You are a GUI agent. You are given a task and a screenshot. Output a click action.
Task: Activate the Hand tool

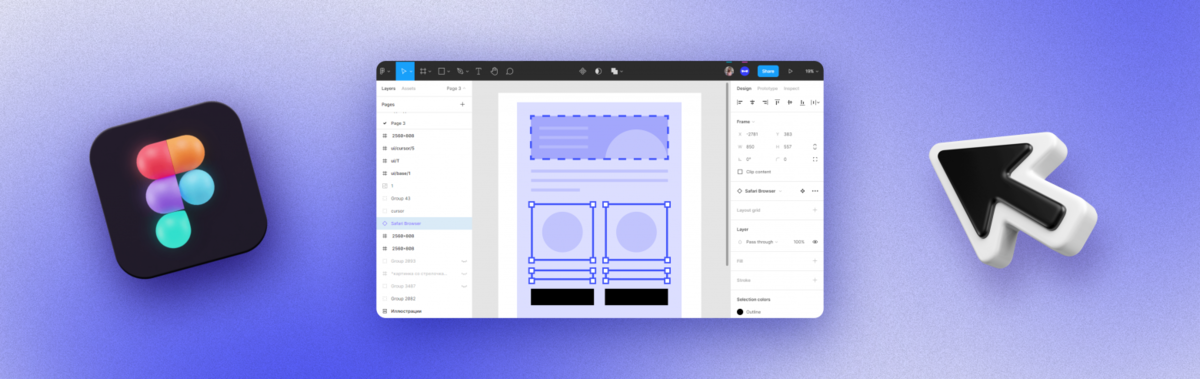494,71
